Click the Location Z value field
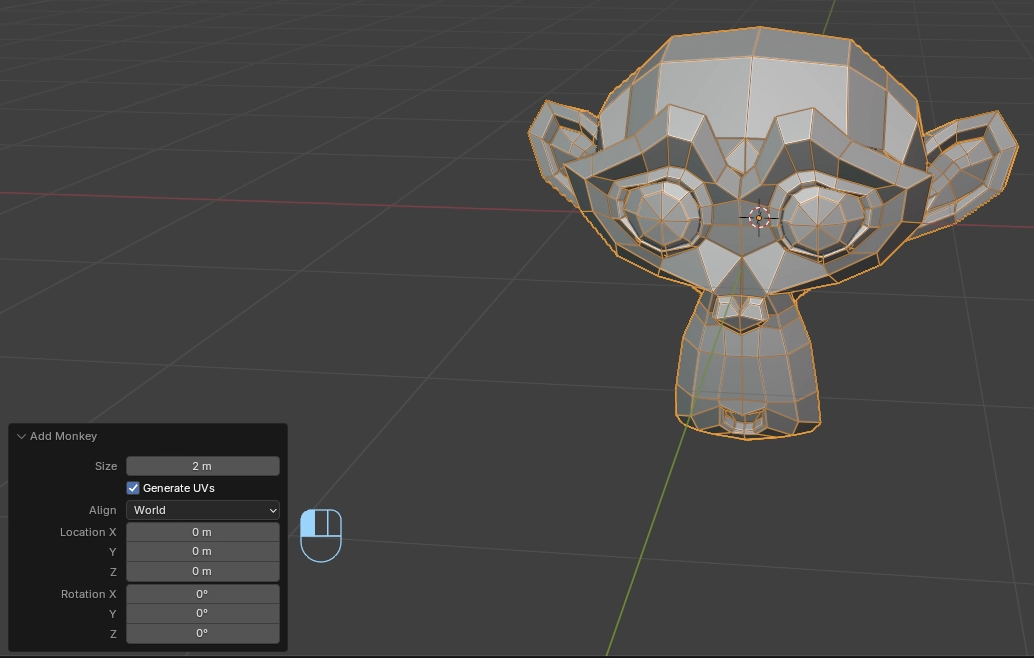This screenshot has height=658, width=1034. (202, 571)
